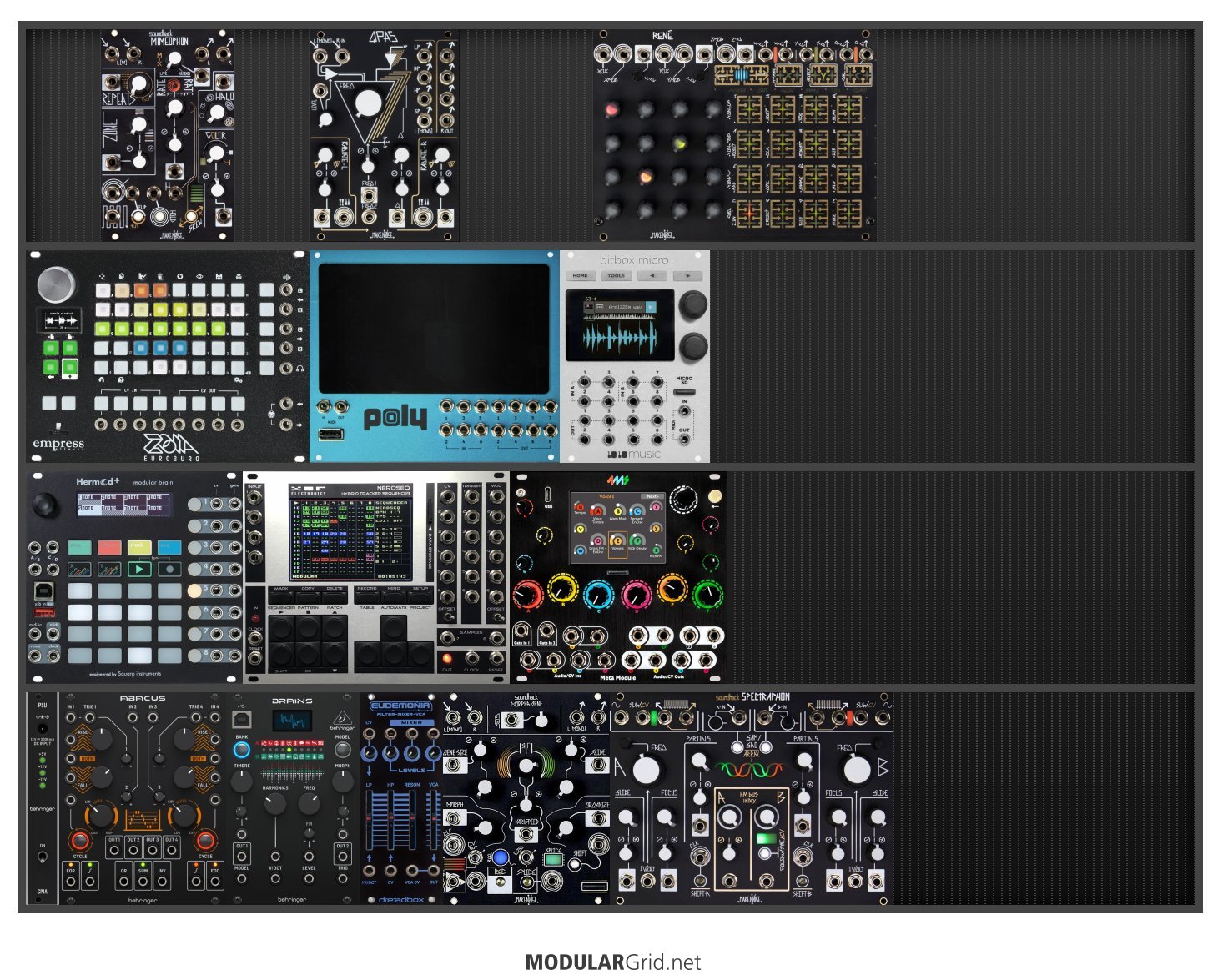
Task: Select the Morphagene module
Action: point(526,798)
